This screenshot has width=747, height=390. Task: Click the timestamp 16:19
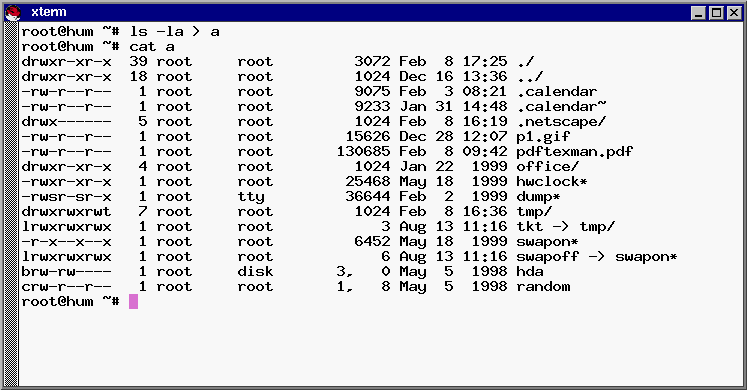click(485, 122)
